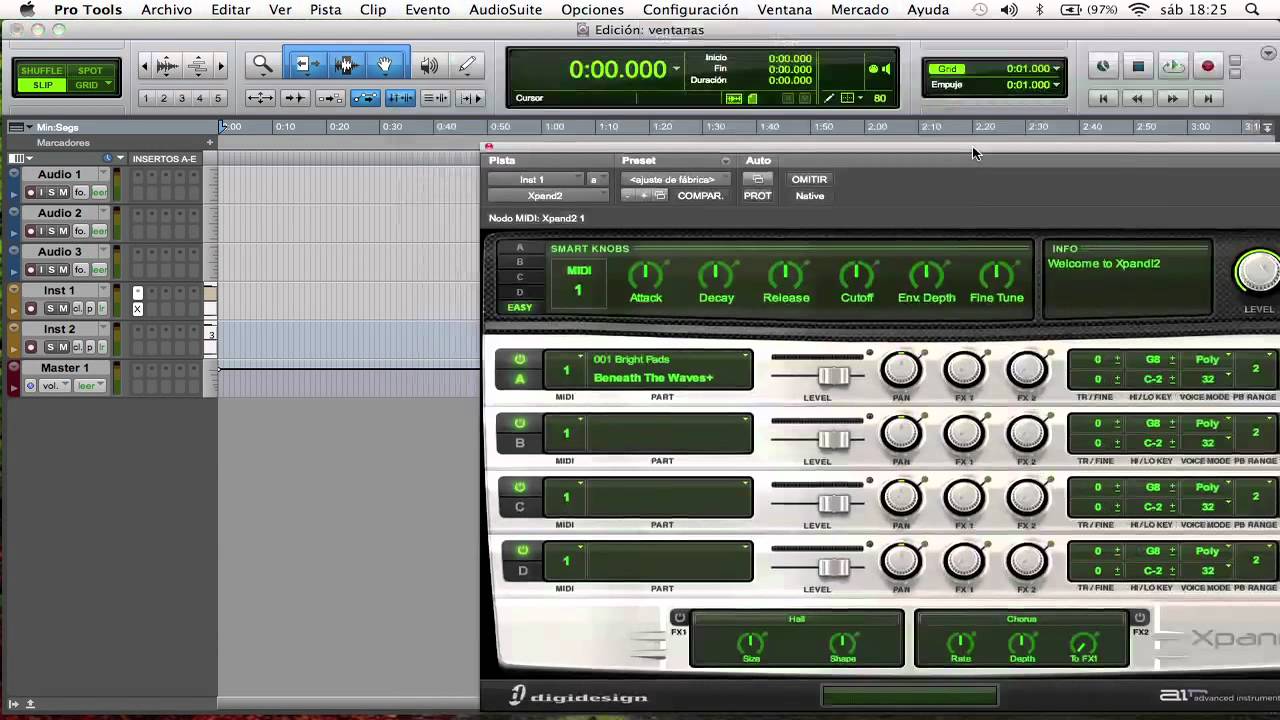Select the Pencil tool
Screen dimensions: 1280x720
pos(466,66)
